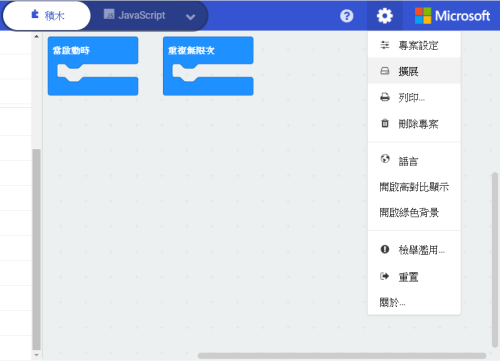
Task: Click the puzzle piece icon in 積木 tab
Action: click(35, 14)
